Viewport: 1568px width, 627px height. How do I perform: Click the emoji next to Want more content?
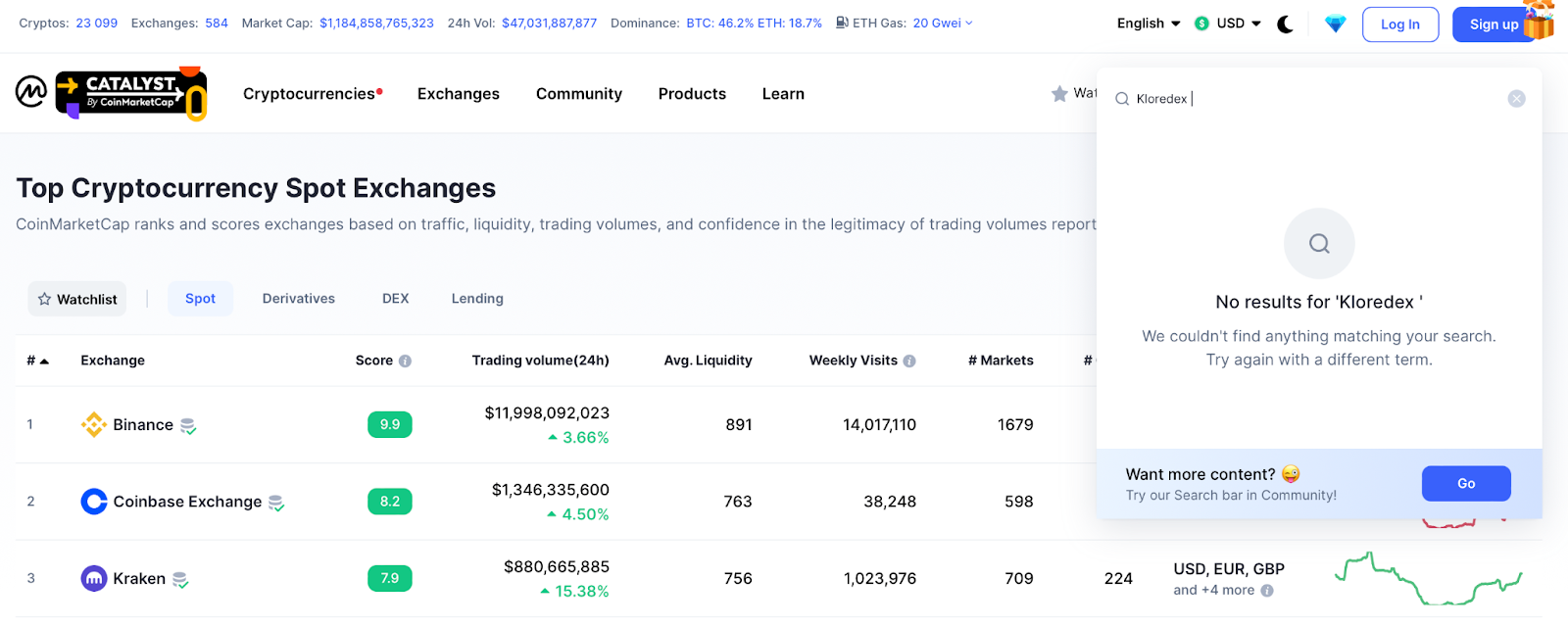pyautogui.click(x=1291, y=474)
